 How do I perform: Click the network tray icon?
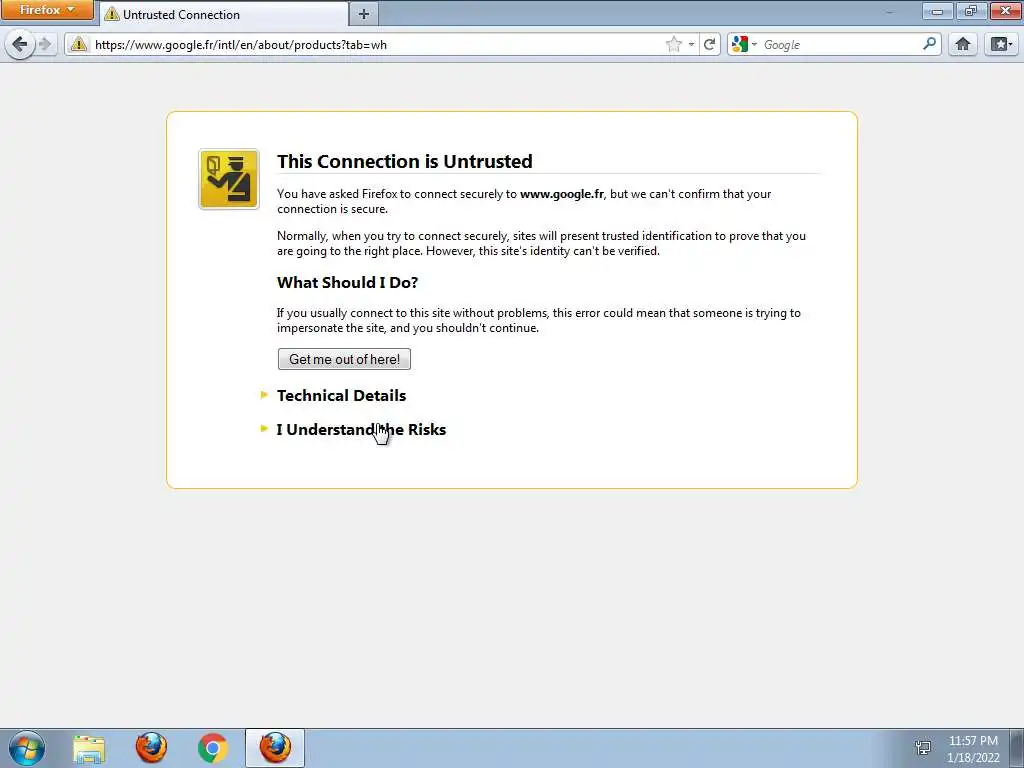[x=923, y=748]
